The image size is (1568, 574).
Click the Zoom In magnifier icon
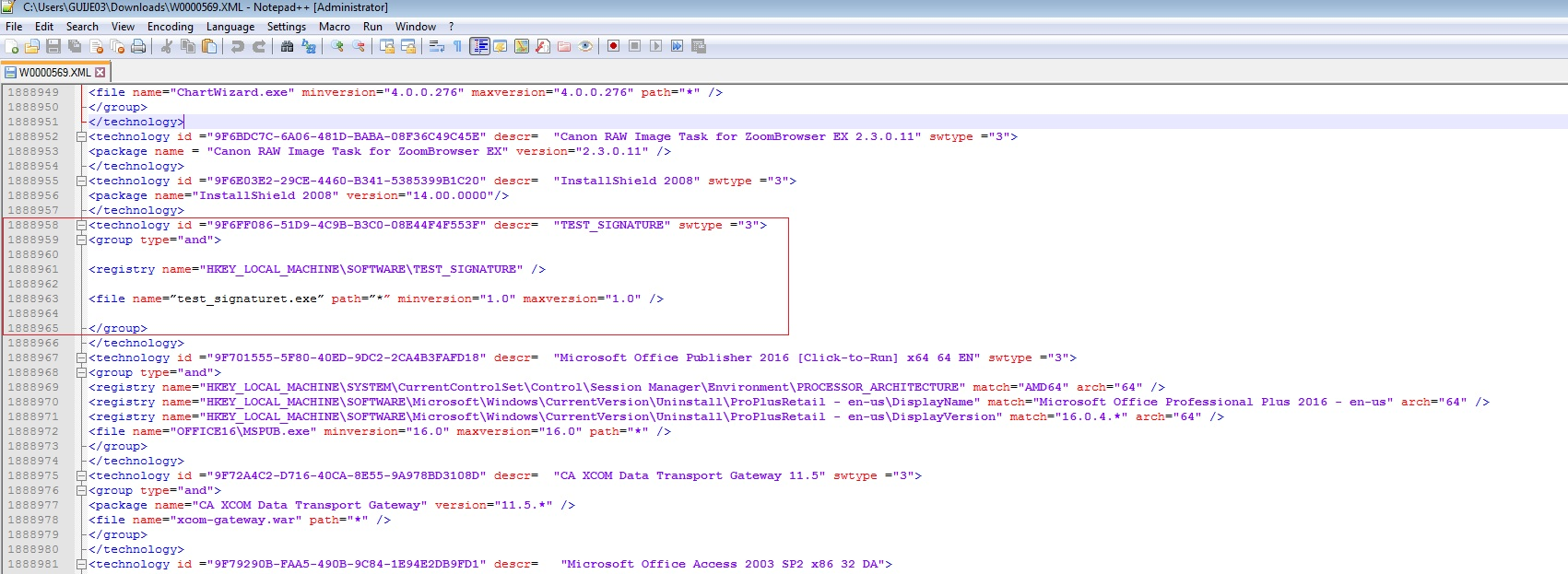pos(337,46)
